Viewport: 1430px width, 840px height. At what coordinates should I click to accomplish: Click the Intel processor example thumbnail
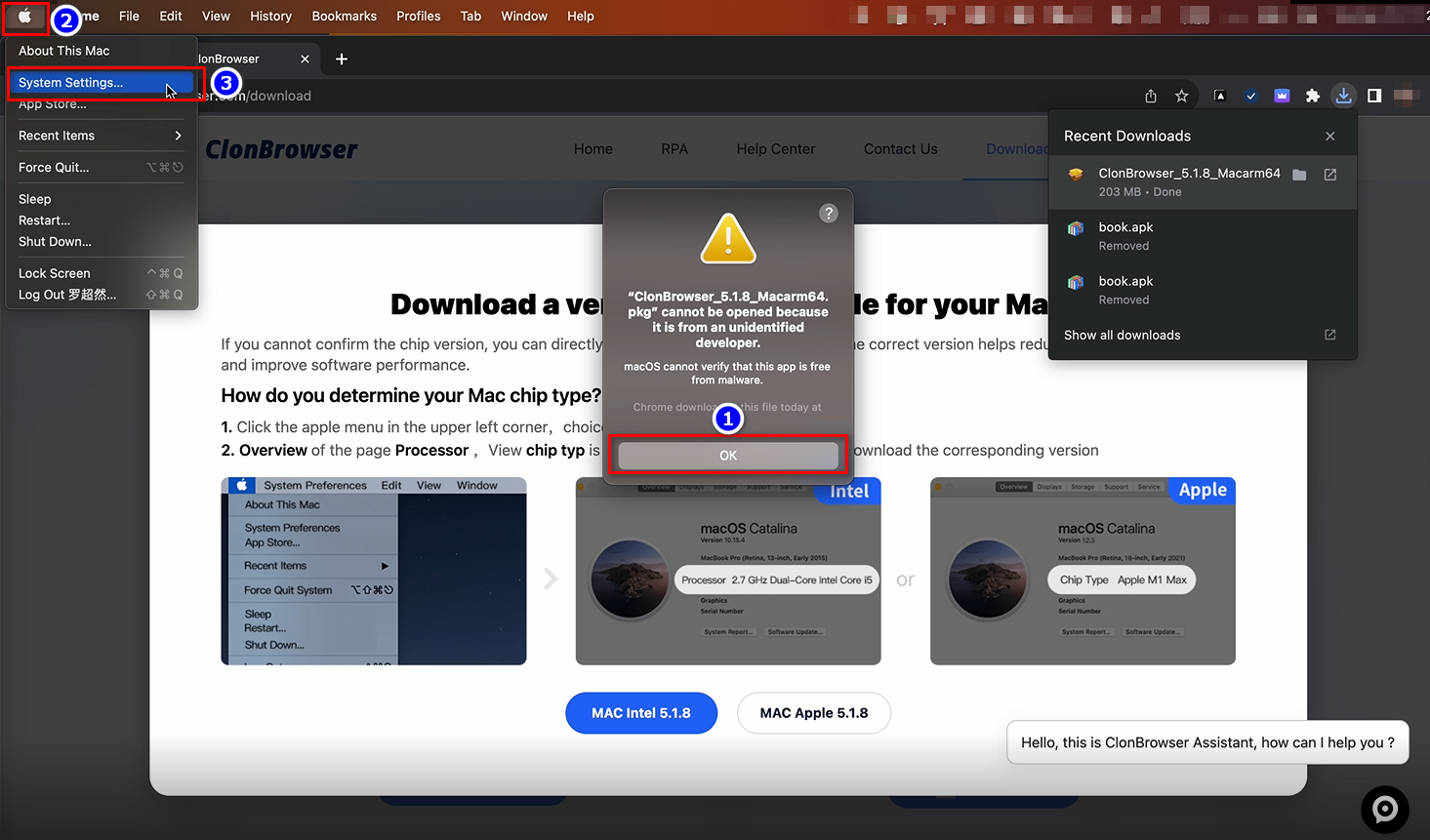[728, 572]
